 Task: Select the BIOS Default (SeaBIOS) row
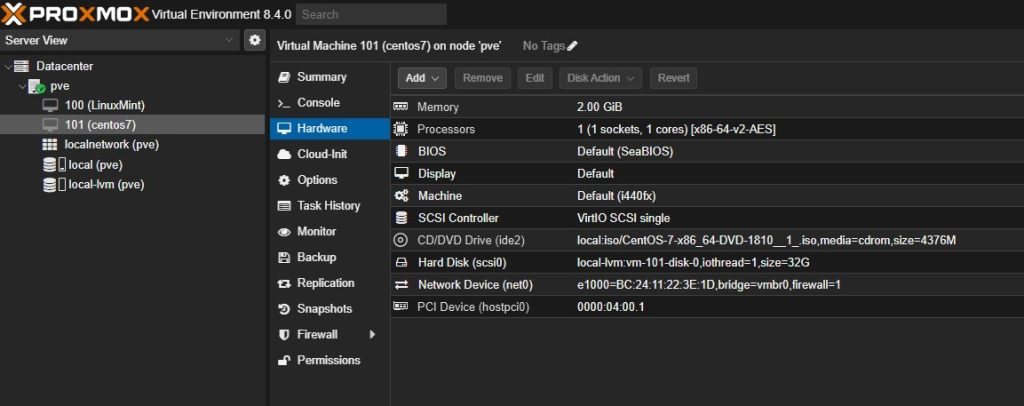tap(707, 151)
